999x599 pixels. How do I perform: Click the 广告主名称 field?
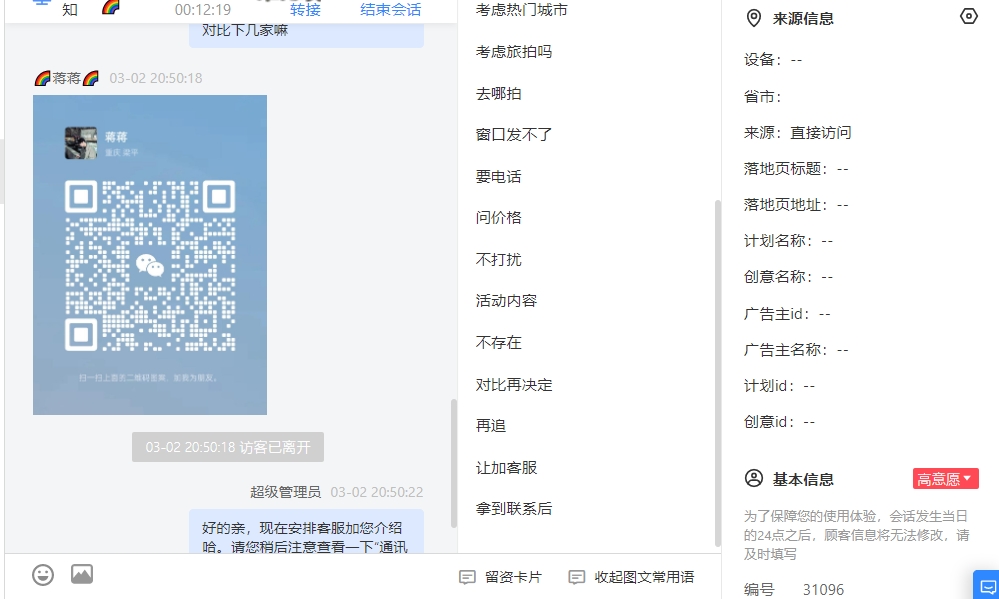pos(796,350)
